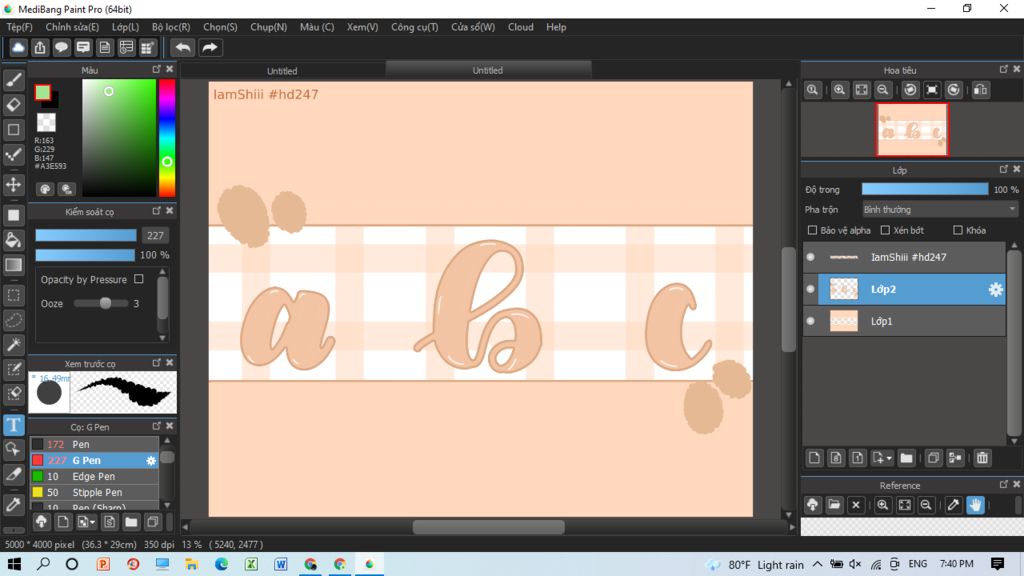
Task: Open the notification center icon
Action: pyautogui.click(x=997, y=564)
